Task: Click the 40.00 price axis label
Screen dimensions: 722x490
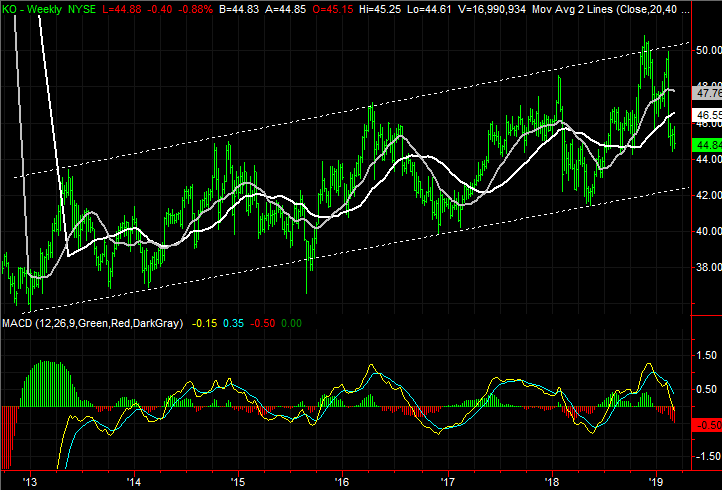Action: [708, 231]
